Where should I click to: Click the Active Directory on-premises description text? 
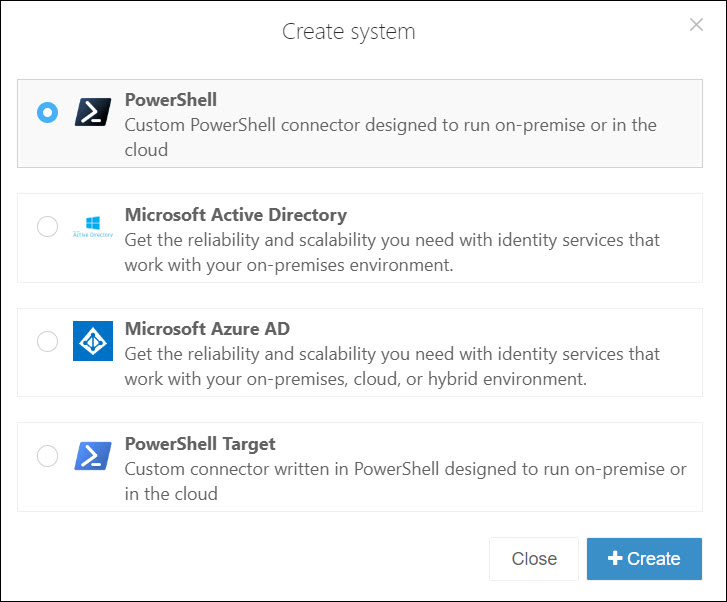pyautogui.click(x=392, y=252)
